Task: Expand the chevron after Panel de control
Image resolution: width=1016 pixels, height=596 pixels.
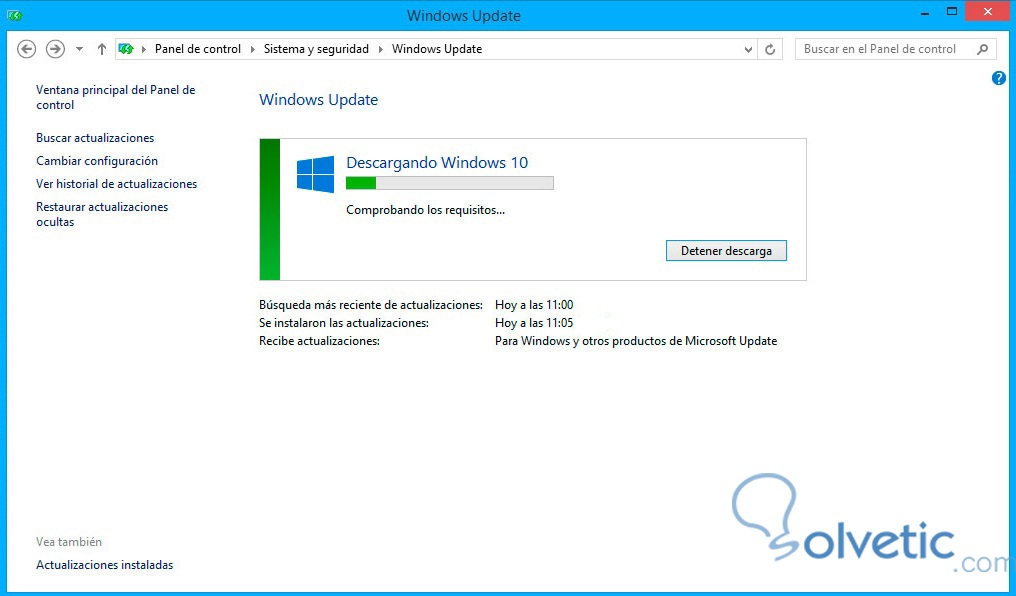Action: click(x=253, y=49)
